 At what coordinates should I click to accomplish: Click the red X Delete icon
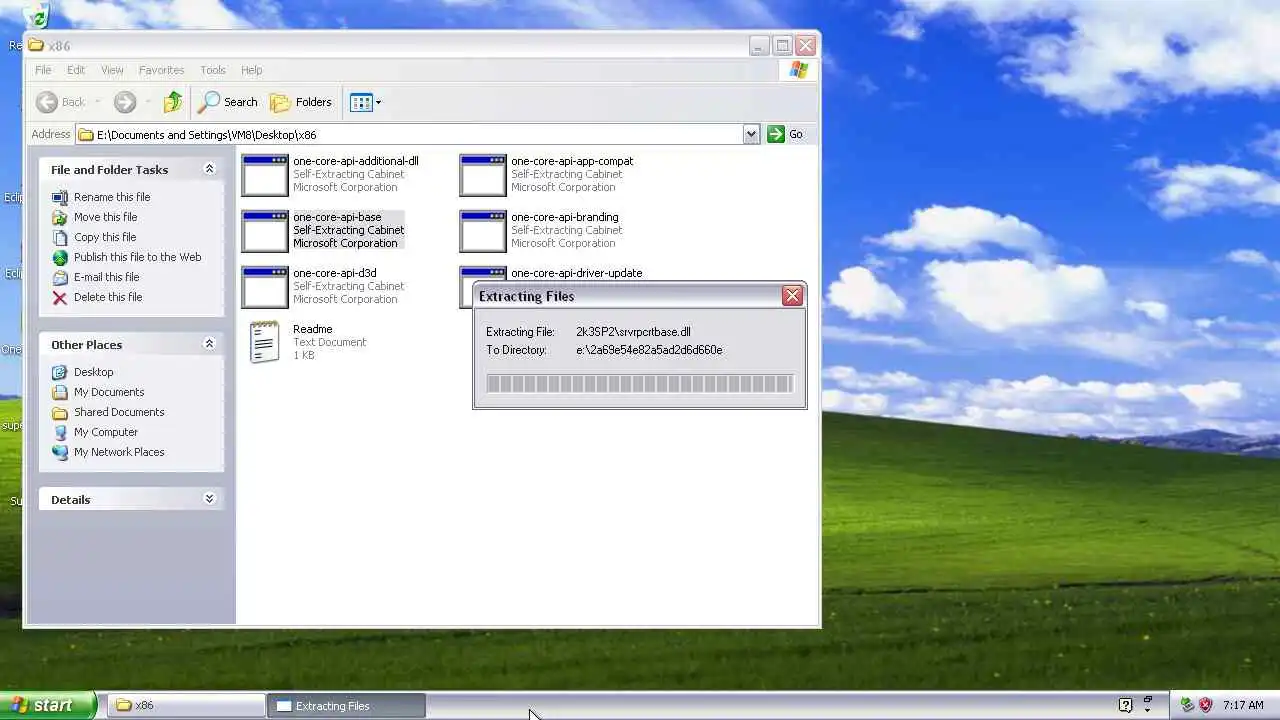(x=60, y=297)
